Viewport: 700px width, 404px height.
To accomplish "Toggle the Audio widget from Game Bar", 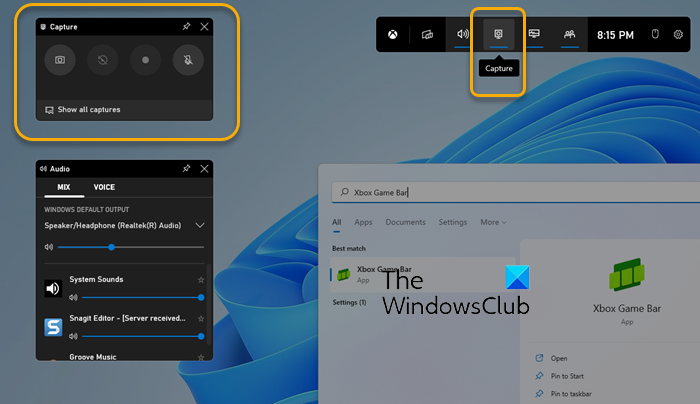I will 463,34.
